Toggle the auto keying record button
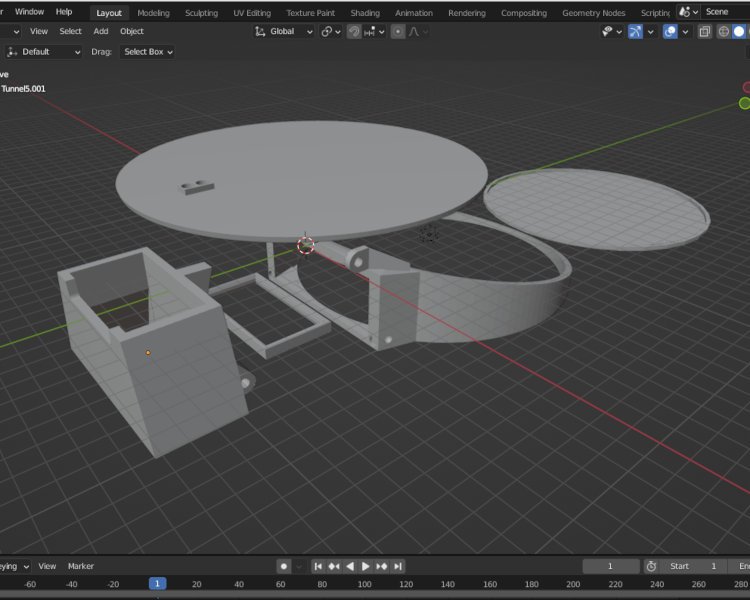This screenshot has height=600, width=750. point(283,566)
